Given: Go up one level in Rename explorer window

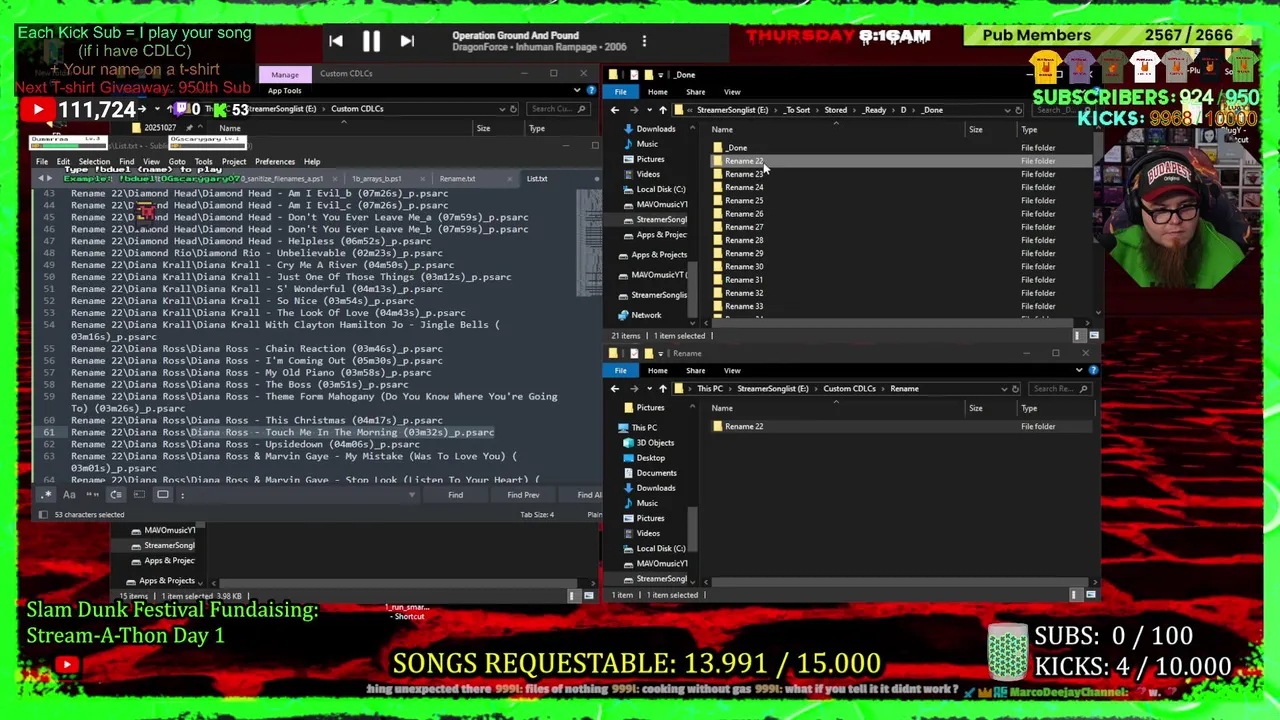Looking at the screenshot, I should pyautogui.click(x=662, y=389).
